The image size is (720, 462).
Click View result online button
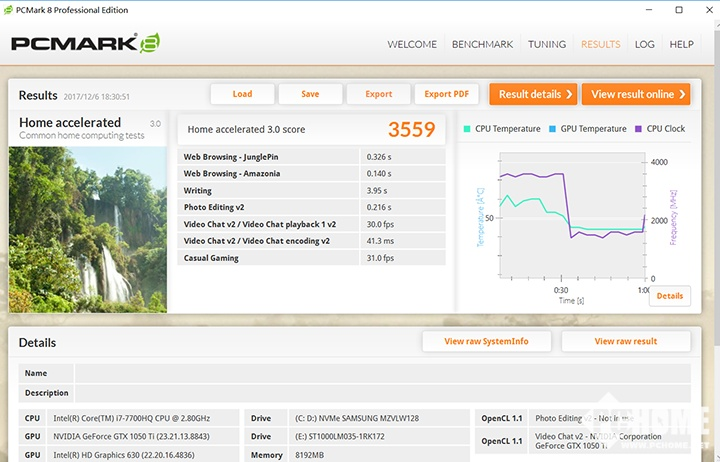636,94
